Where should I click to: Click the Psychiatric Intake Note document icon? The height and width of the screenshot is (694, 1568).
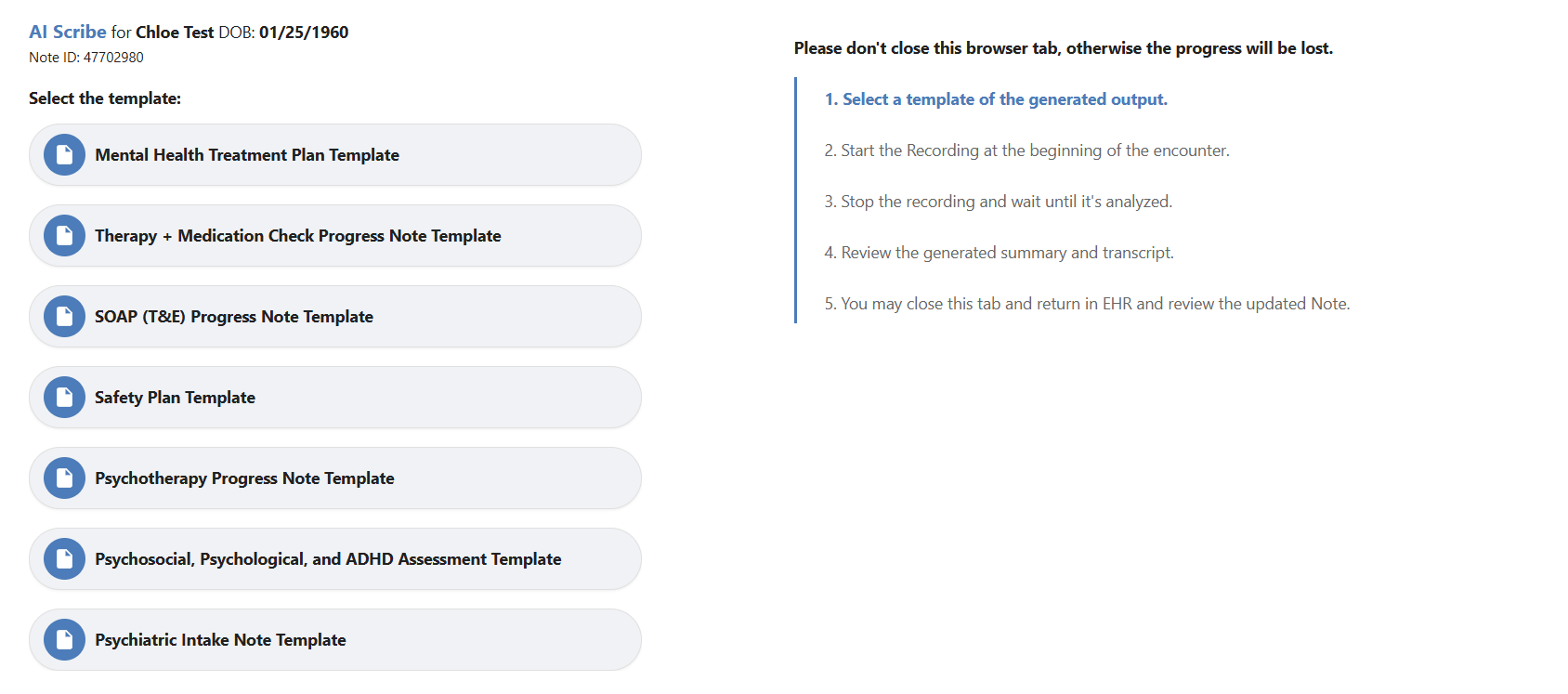(x=64, y=640)
